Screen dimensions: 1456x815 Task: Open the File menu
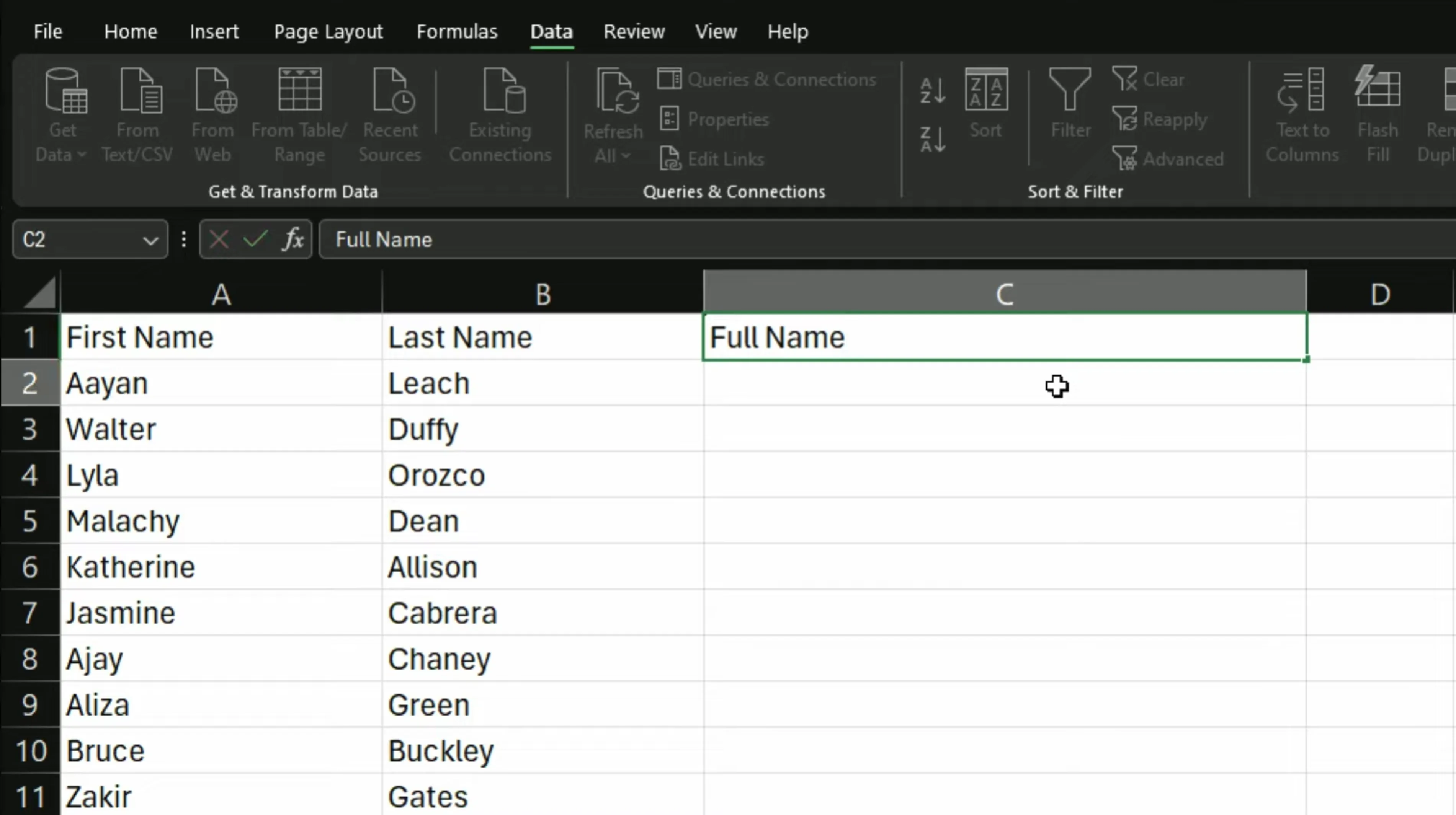pos(47,32)
